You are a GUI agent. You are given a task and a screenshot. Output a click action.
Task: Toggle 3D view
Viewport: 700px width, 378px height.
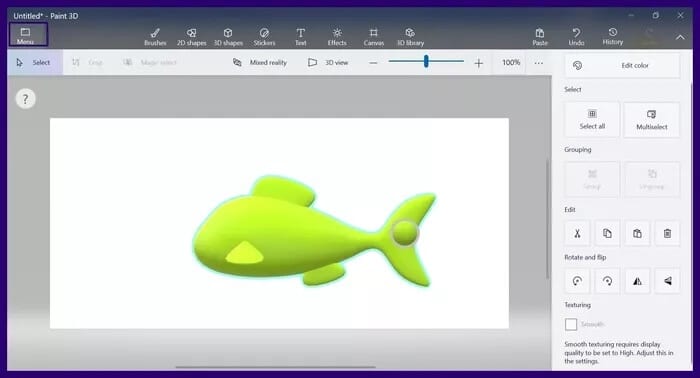[328, 62]
